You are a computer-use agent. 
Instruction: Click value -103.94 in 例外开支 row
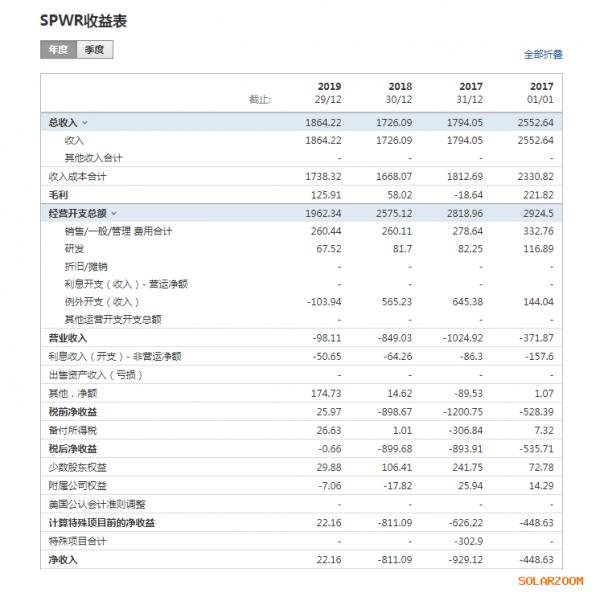click(324, 302)
